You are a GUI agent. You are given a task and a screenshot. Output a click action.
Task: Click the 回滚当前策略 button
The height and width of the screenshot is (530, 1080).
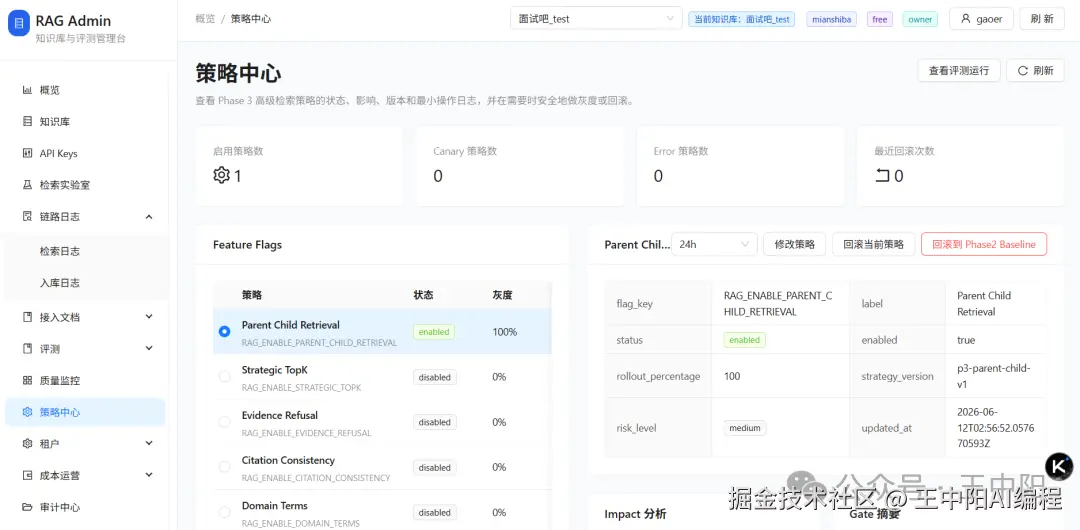873,244
